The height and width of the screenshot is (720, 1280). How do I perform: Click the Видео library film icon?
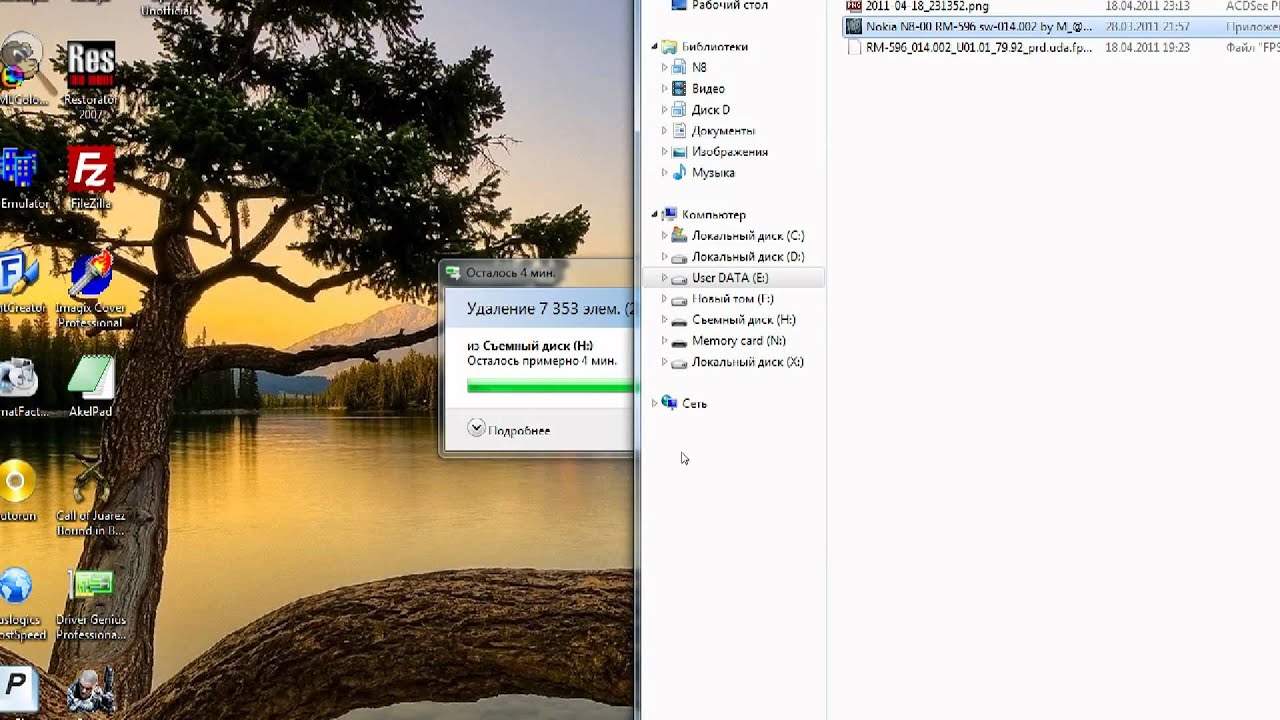pos(679,89)
